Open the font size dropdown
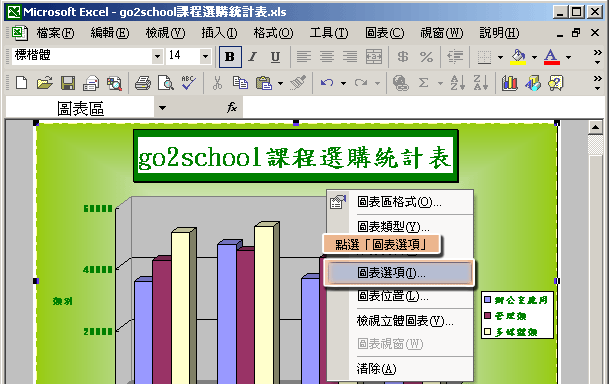Image resolution: width=609 pixels, height=384 pixels. (x=205, y=57)
